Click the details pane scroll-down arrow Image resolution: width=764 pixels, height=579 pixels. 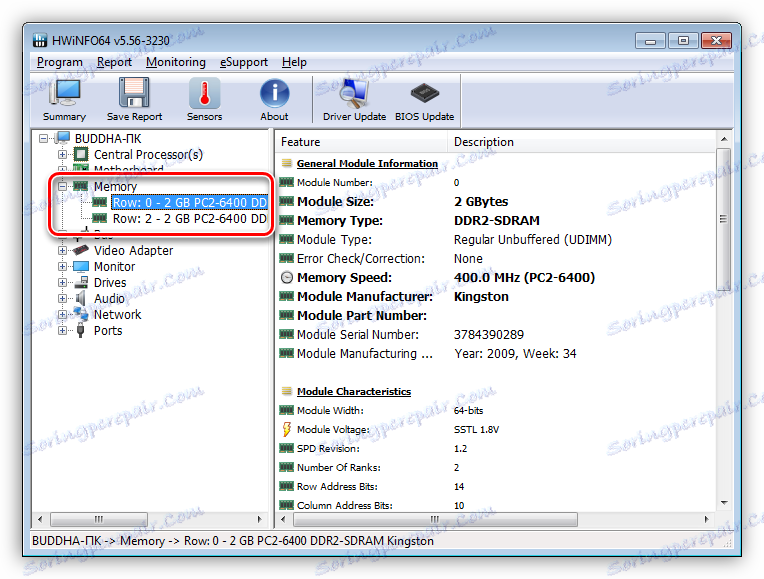(724, 502)
